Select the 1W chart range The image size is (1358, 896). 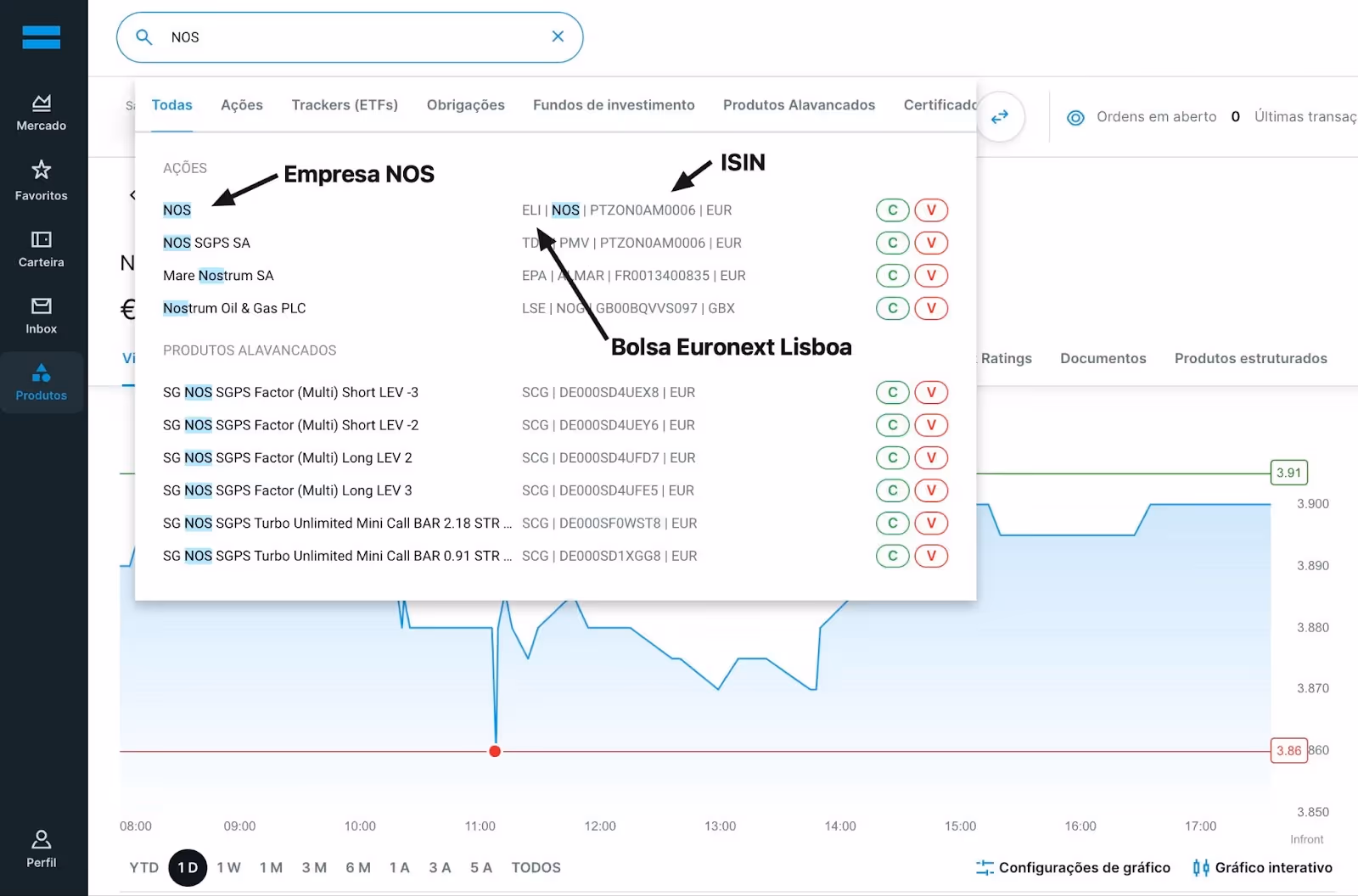click(228, 867)
